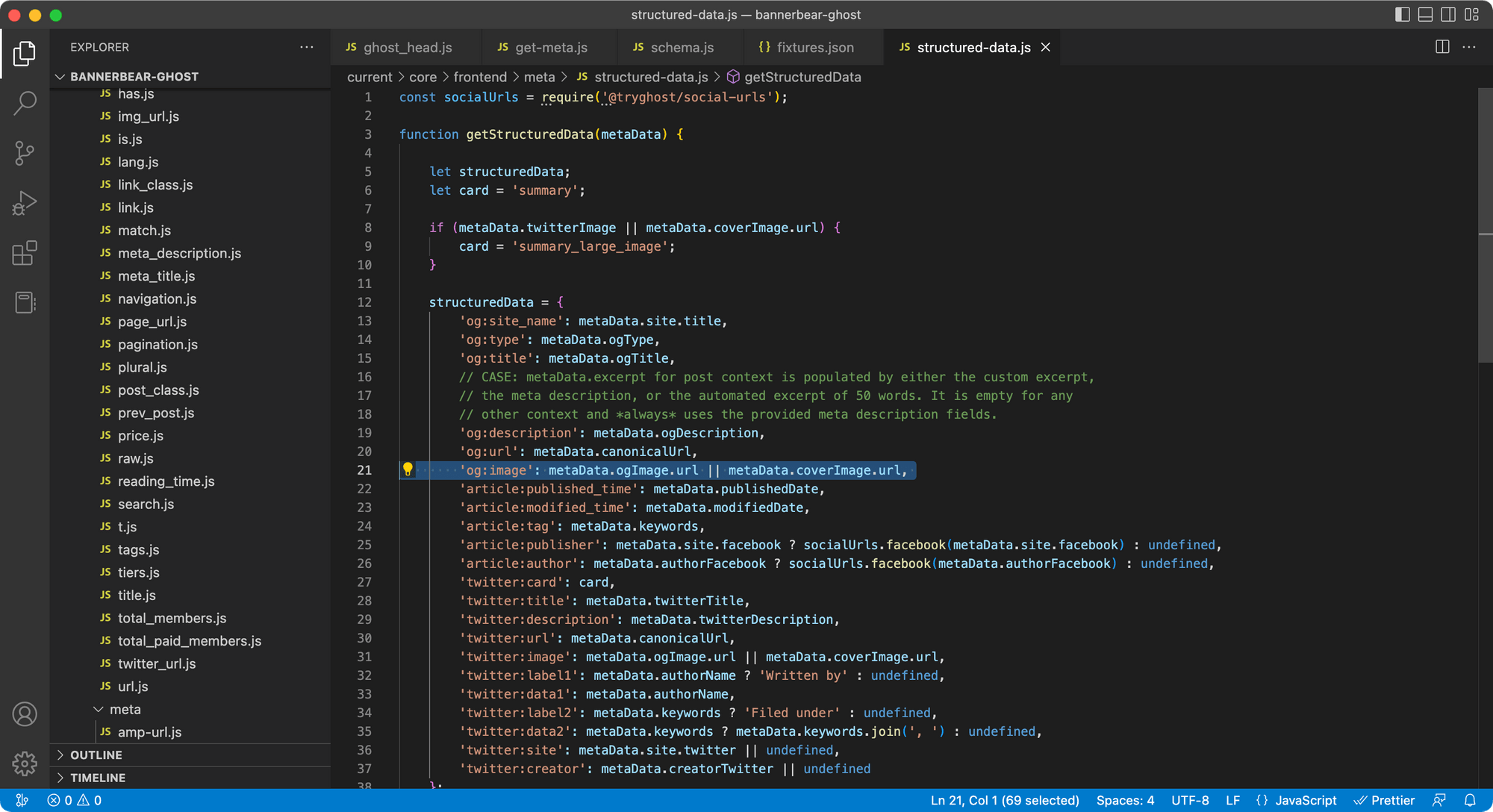This screenshot has width=1493, height=812.
Task: Toggle the secondary side bar layout button
Action: 1448,14
